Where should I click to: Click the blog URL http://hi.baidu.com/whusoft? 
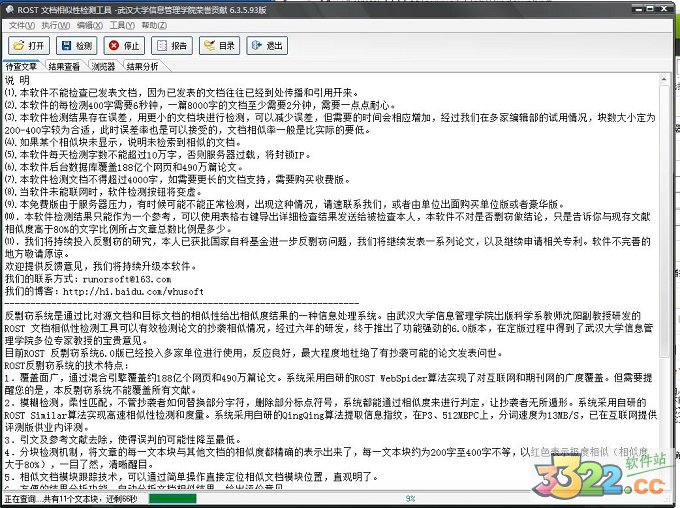pos(134,292)
